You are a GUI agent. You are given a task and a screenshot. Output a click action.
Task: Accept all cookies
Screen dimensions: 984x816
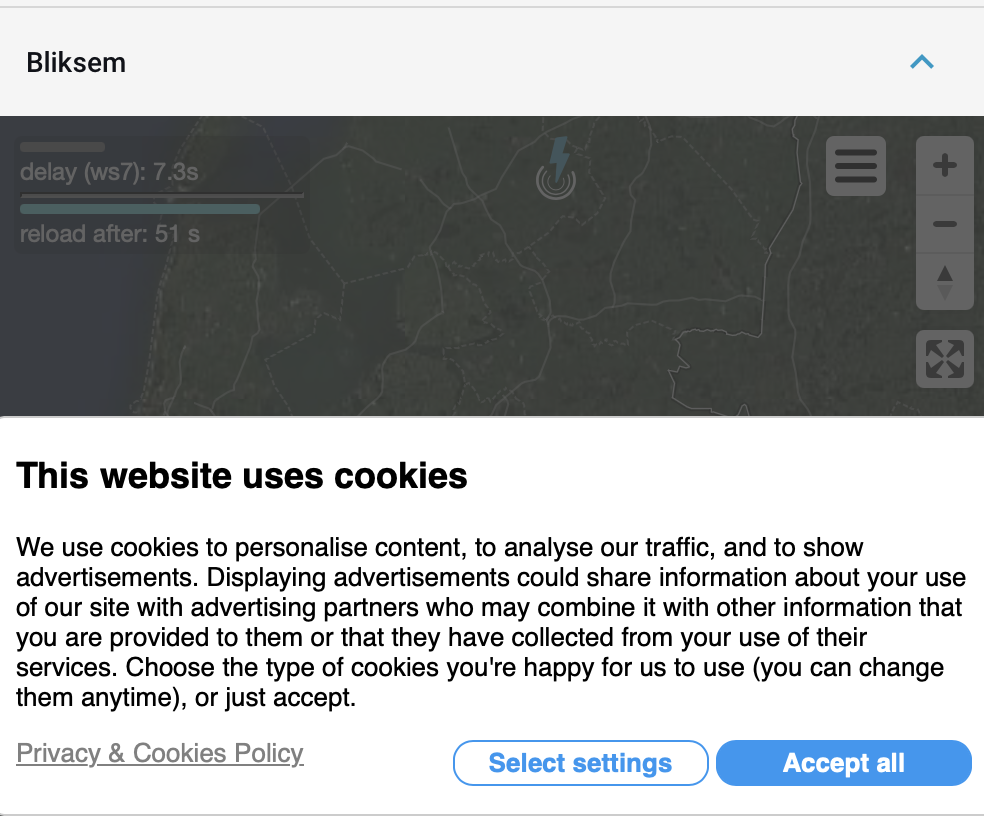(843, 763)
